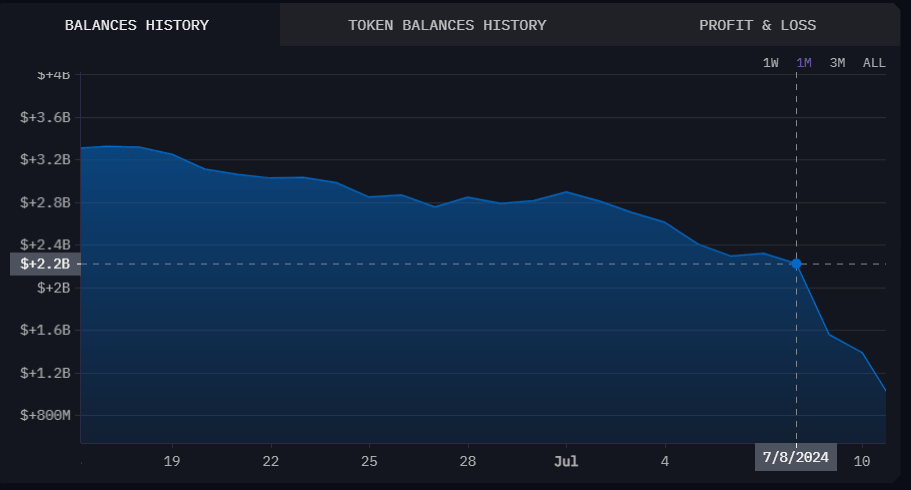The width and height of the screenshot is (911, 490).
Task: Click the 19 date label on x-axis
Action: coord(172,462)
